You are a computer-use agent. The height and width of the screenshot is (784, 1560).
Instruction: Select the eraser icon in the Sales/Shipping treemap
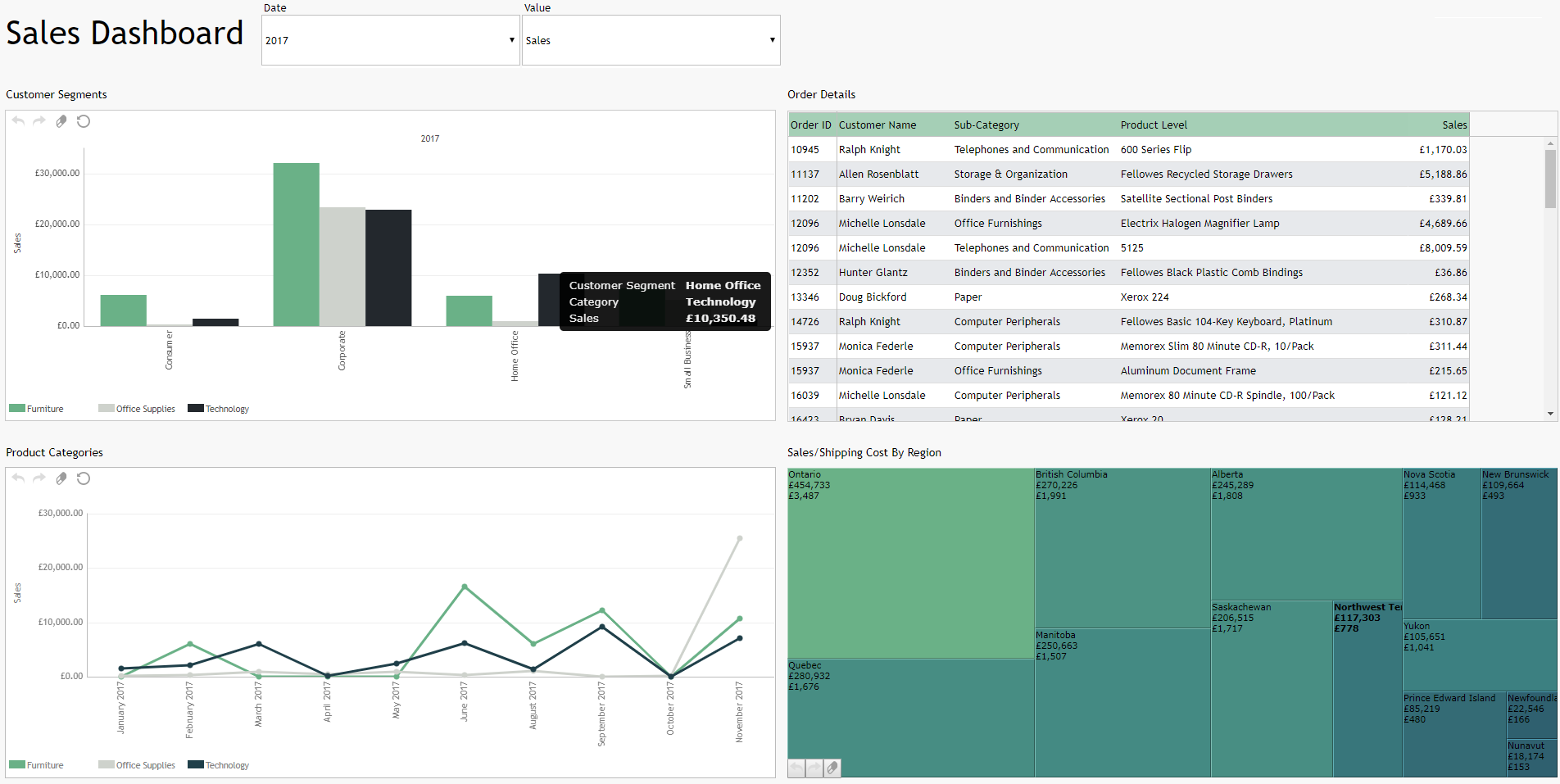point(833,768)
